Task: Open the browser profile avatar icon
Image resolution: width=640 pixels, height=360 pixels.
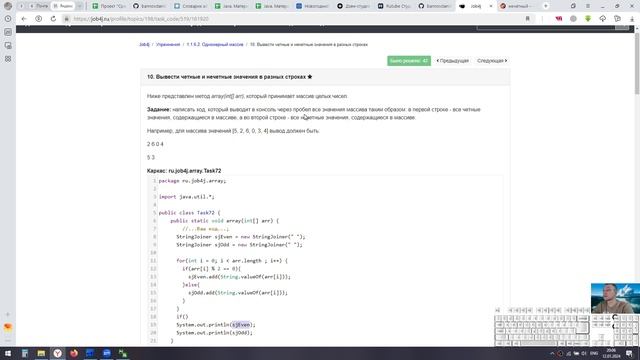Action: (8, 6)
